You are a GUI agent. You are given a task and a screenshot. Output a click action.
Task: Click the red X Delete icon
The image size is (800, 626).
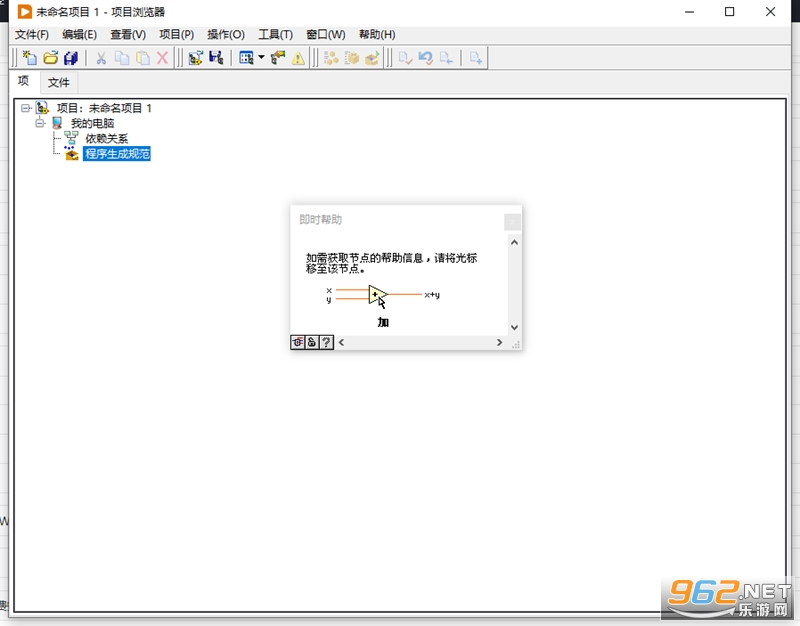coord(162,58)
